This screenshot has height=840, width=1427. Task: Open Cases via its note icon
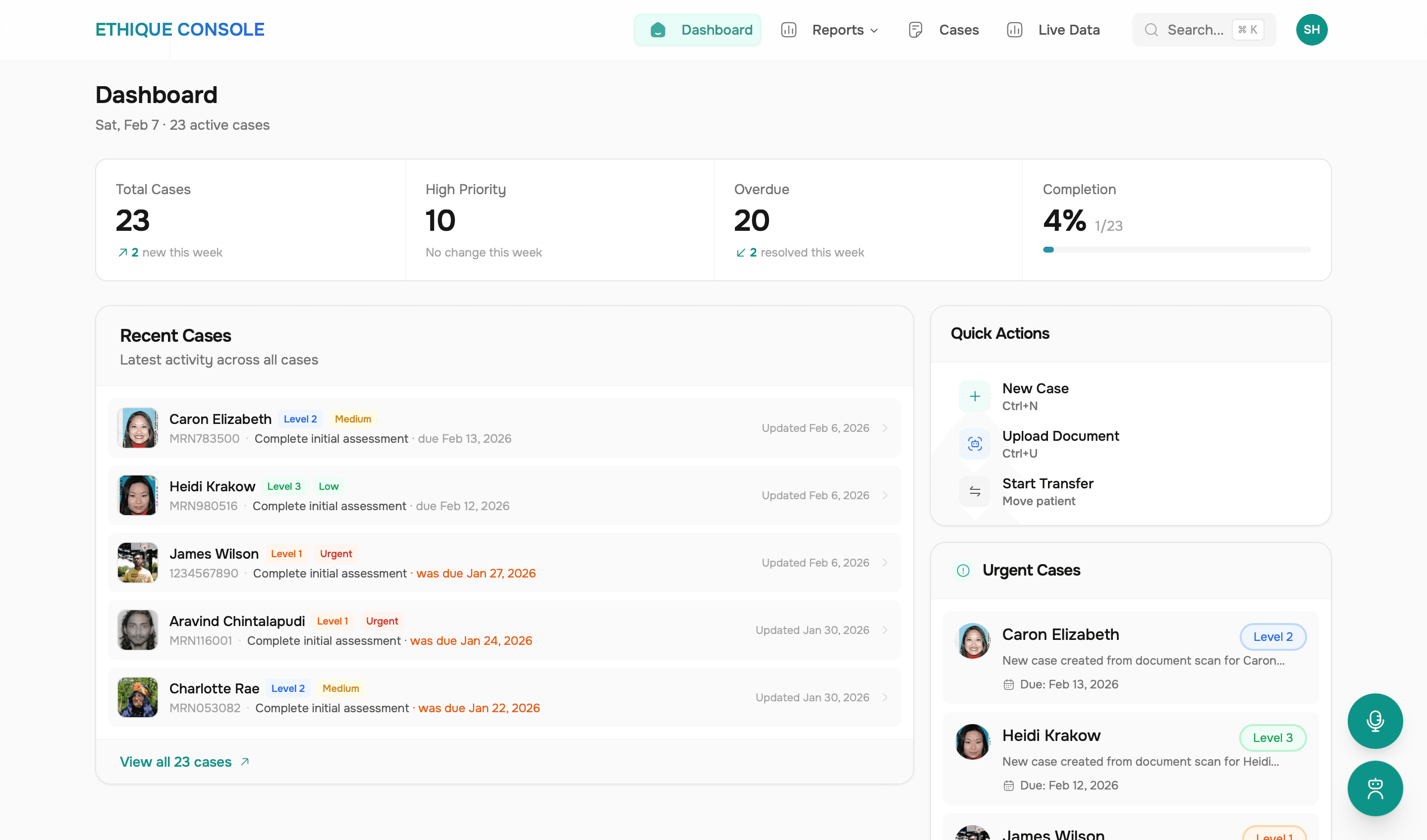(x=915, y=29)
